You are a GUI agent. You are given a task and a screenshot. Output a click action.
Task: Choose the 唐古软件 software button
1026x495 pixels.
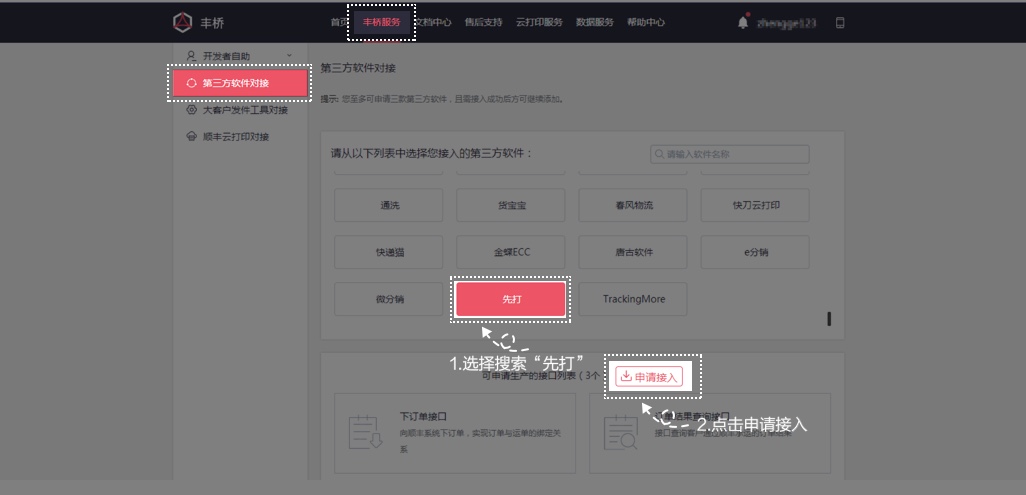pos(633,252)
